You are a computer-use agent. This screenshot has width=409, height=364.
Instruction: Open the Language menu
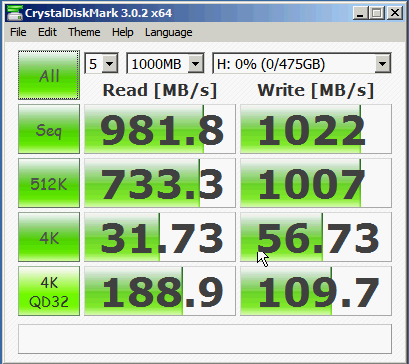168,32
